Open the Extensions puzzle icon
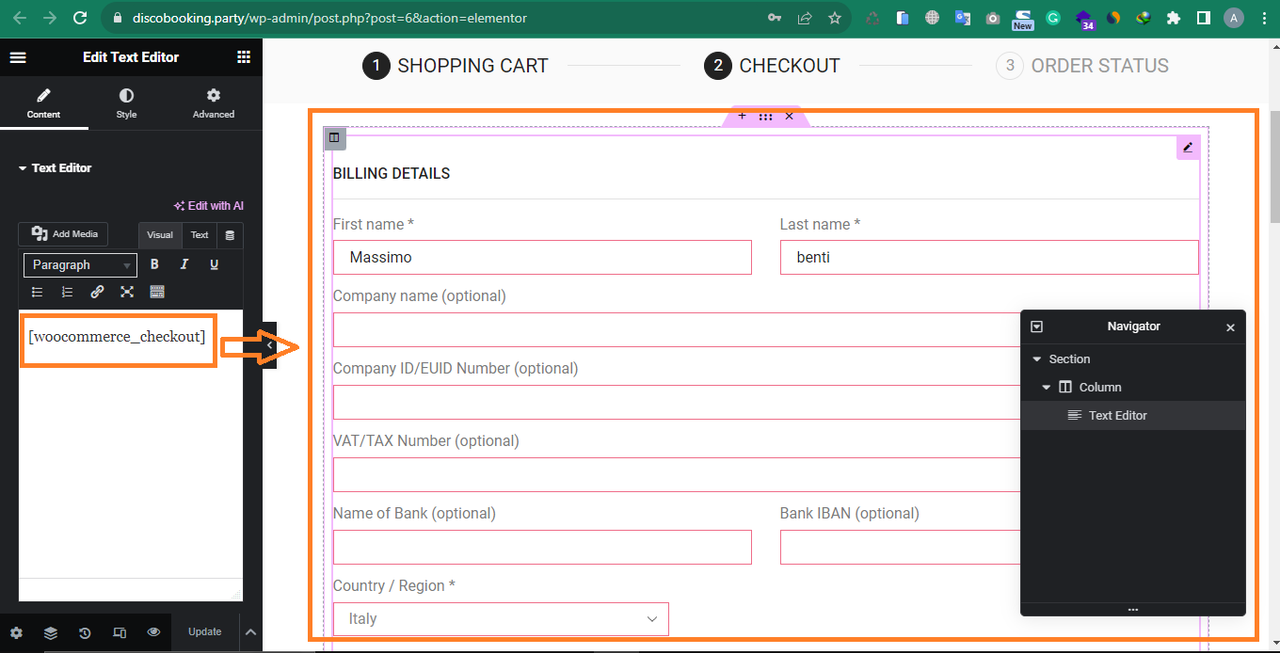1280x653 pixels. click(x=1174, y=18)
